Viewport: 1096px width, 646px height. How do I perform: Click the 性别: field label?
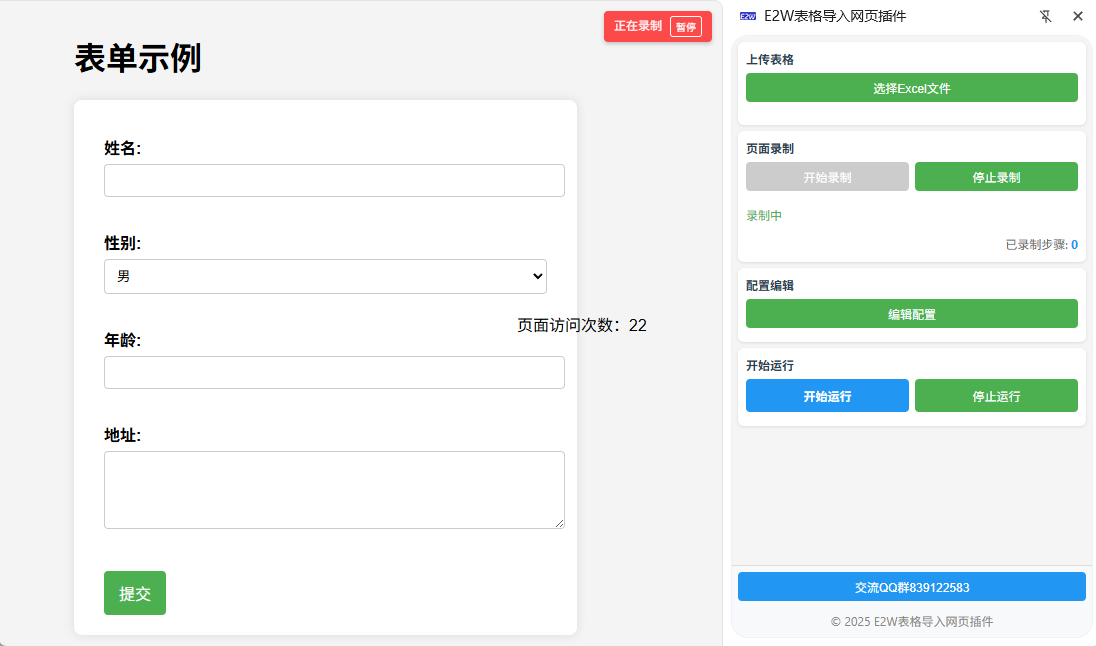pos(122,243)
